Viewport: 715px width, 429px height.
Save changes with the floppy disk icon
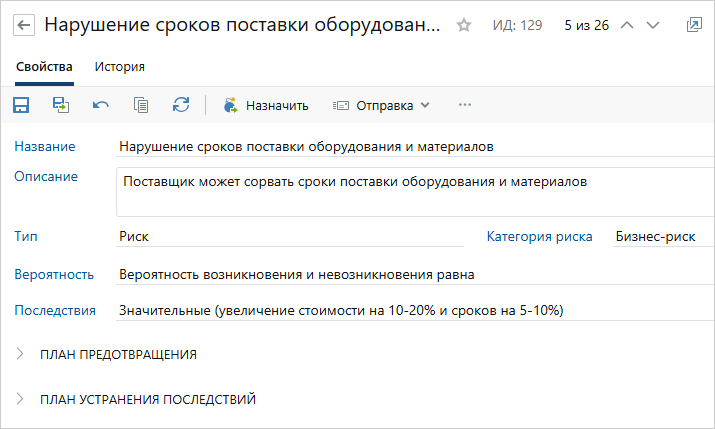[x=21, y=105]
